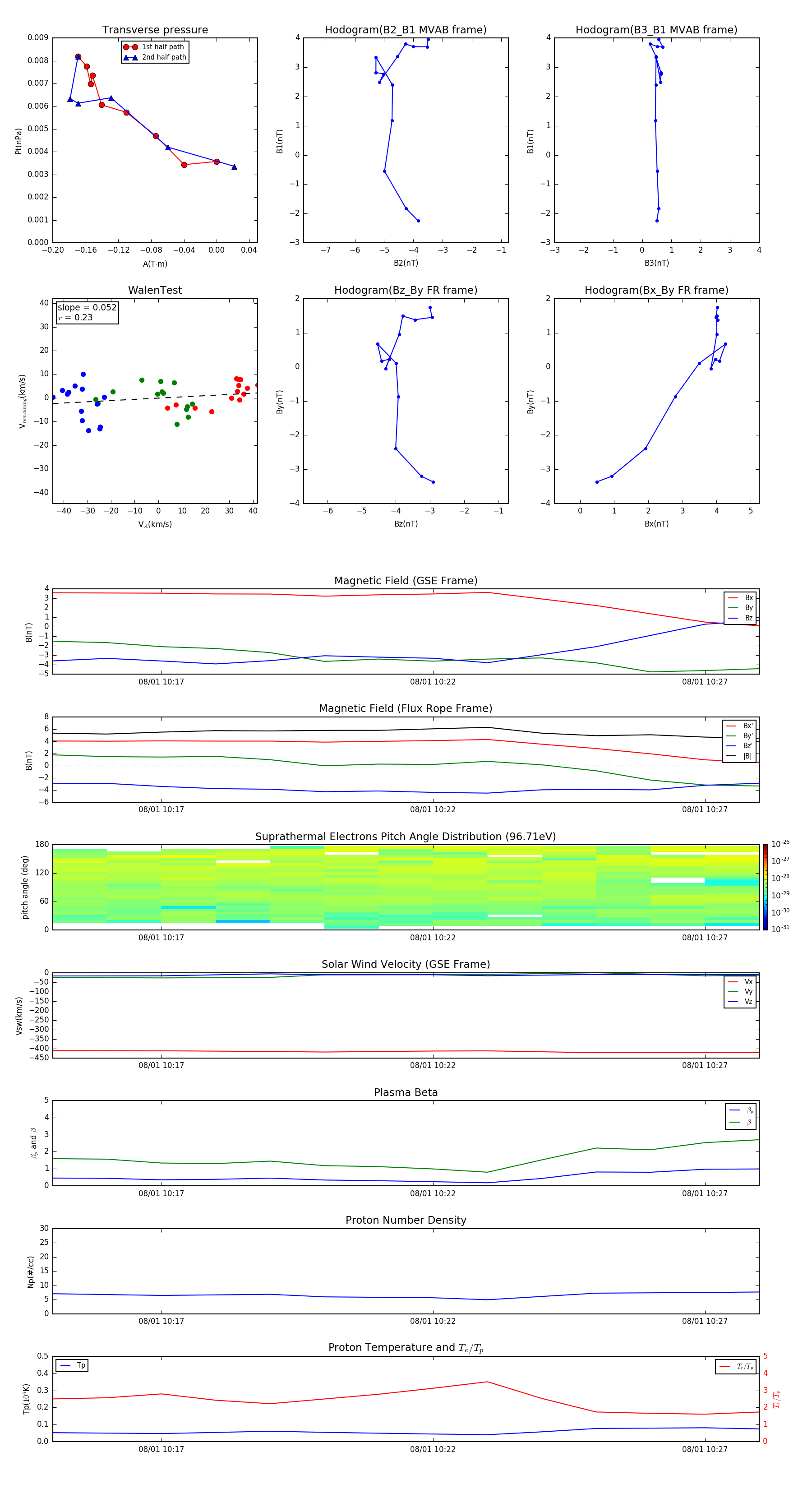The width and height of the screenshot is (812, 1489).
Task: Click the "B3(nT)" x-axis label
Action: pyautogui.click(x=656, y=263)
